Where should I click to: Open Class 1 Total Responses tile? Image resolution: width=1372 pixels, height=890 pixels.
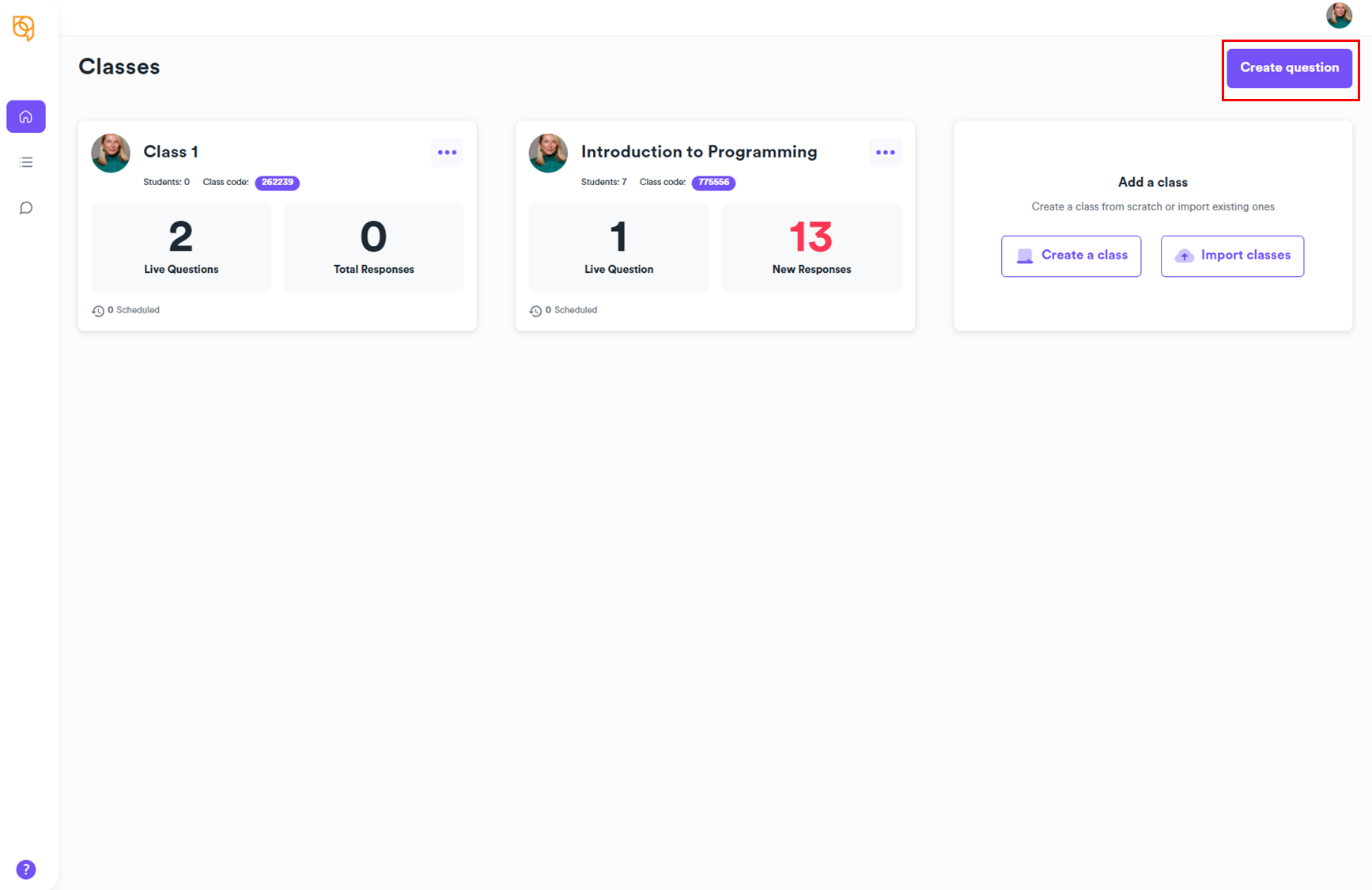point(373,248)
